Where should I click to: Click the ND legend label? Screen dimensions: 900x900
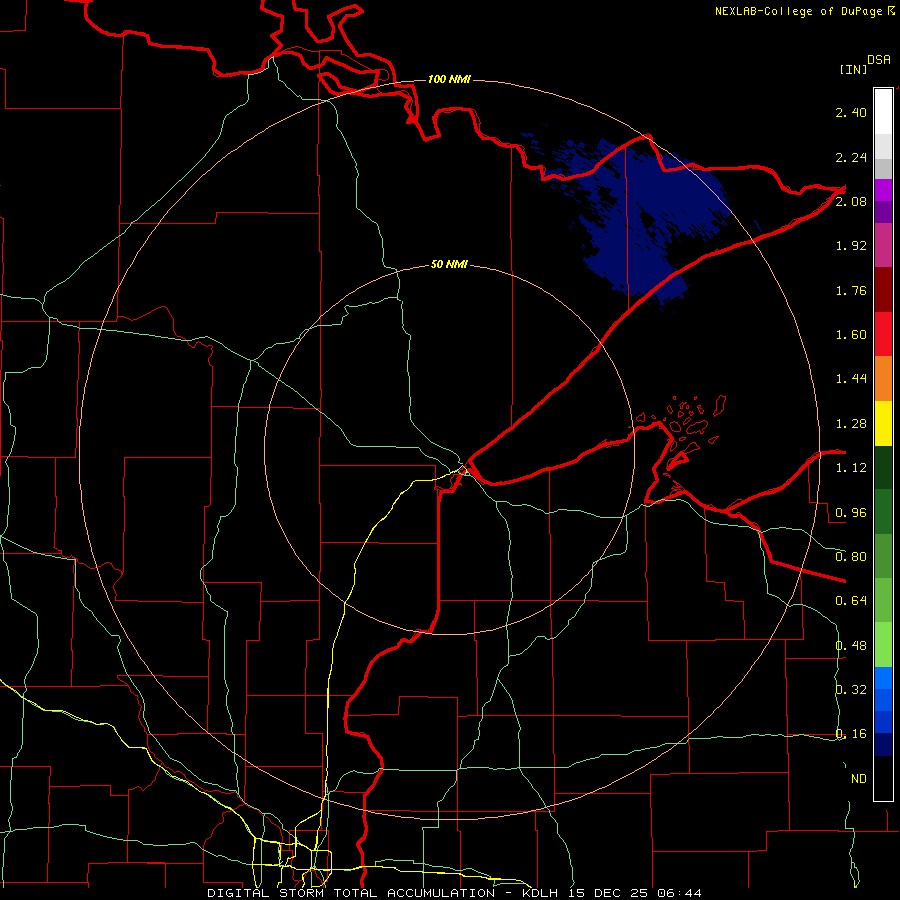859,779
